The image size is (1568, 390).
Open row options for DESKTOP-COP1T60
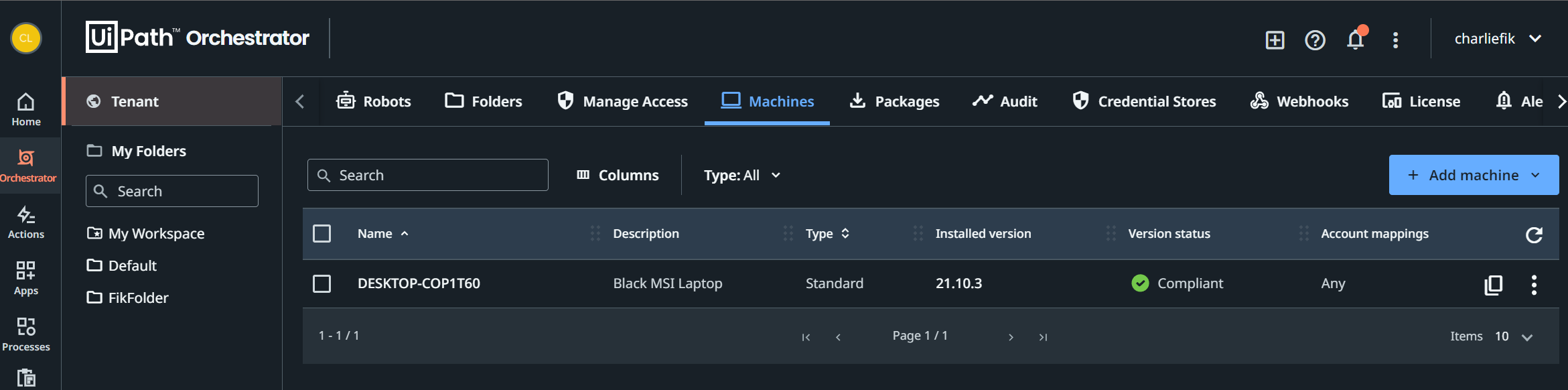click(1534, 285)
